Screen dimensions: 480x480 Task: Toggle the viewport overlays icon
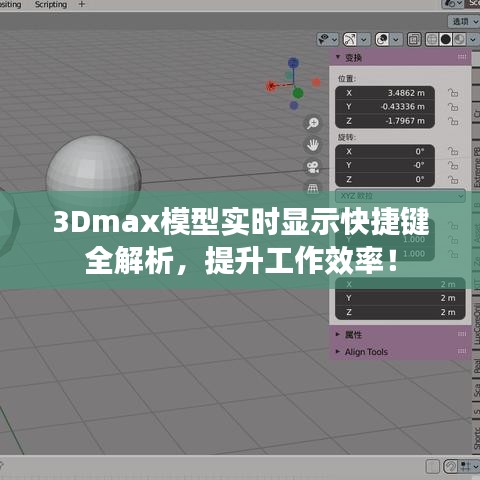pyautogui.click(x=382, y=39)
